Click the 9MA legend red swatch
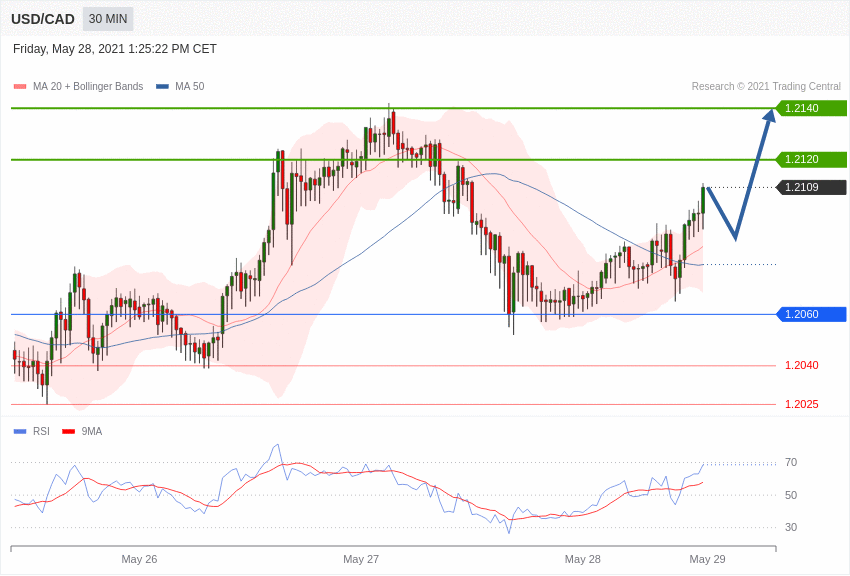This screenshot has height=576, width=850. (69, 432)
